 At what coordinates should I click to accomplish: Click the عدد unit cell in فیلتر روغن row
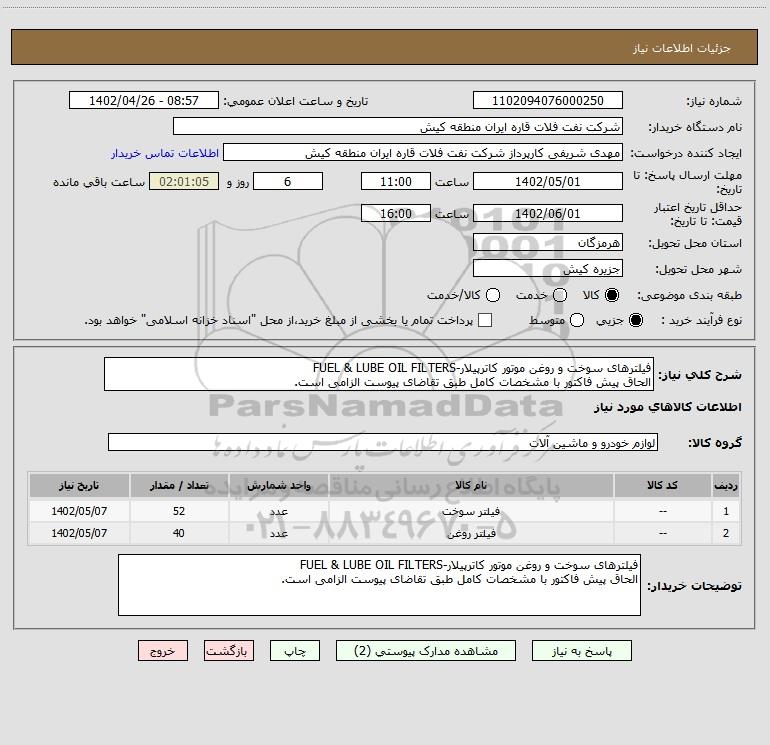point(278,533)
